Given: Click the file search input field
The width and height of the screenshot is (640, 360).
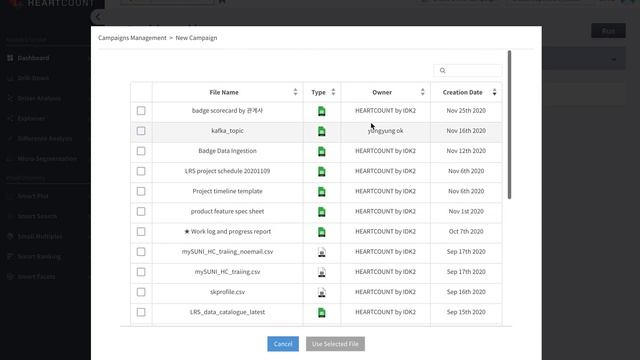Looking at the screenshot, I should point(468,71).
